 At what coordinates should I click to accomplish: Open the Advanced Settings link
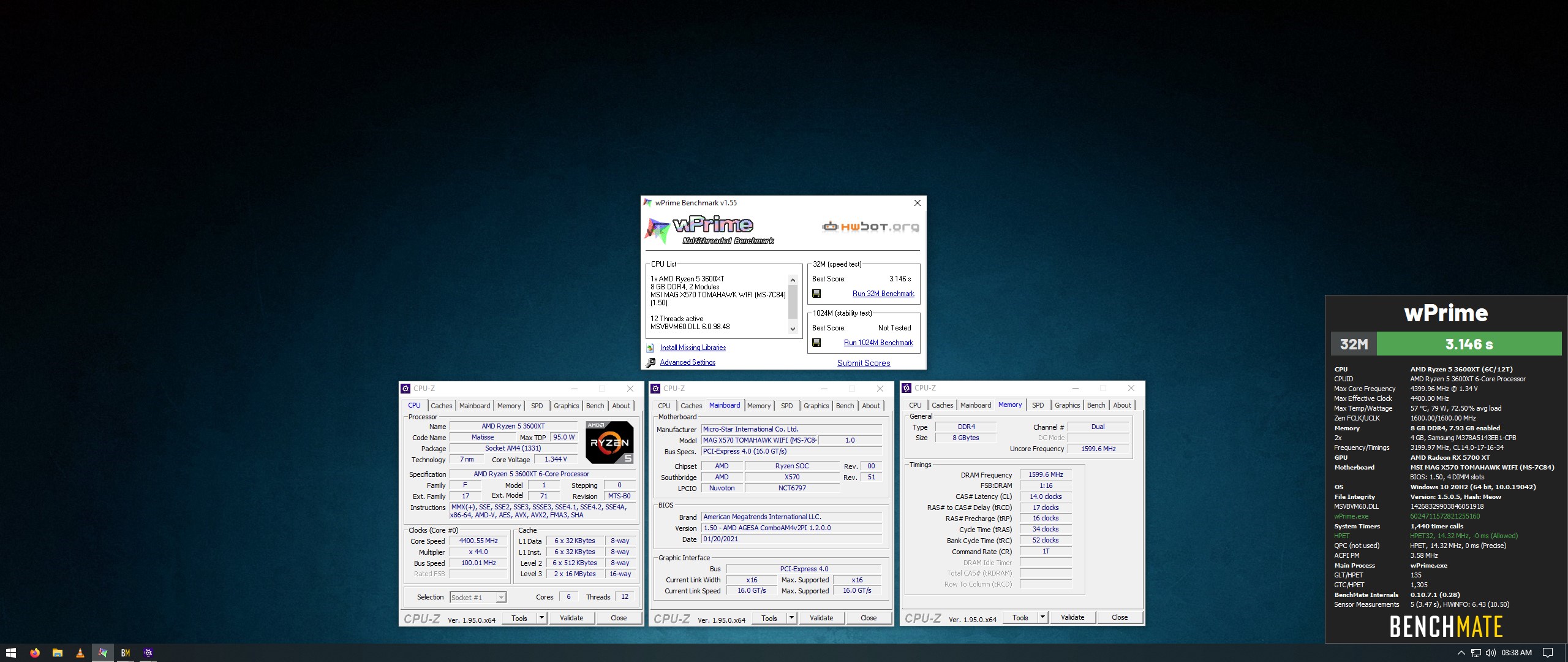coord(688,362)
